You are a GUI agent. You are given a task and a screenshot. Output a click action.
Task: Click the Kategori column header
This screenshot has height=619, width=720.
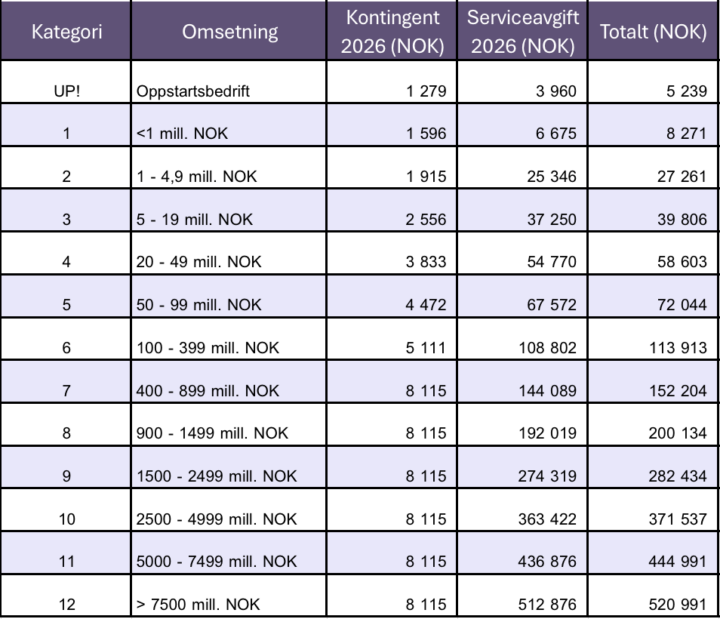[x=66, y=32]
